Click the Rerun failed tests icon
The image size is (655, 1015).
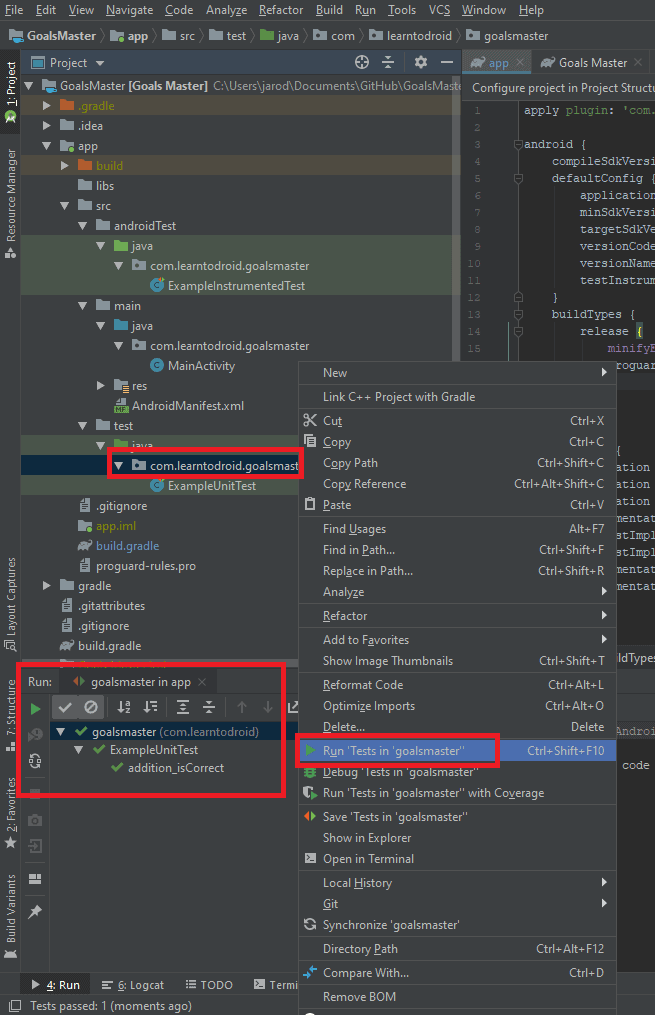(36, 735)
